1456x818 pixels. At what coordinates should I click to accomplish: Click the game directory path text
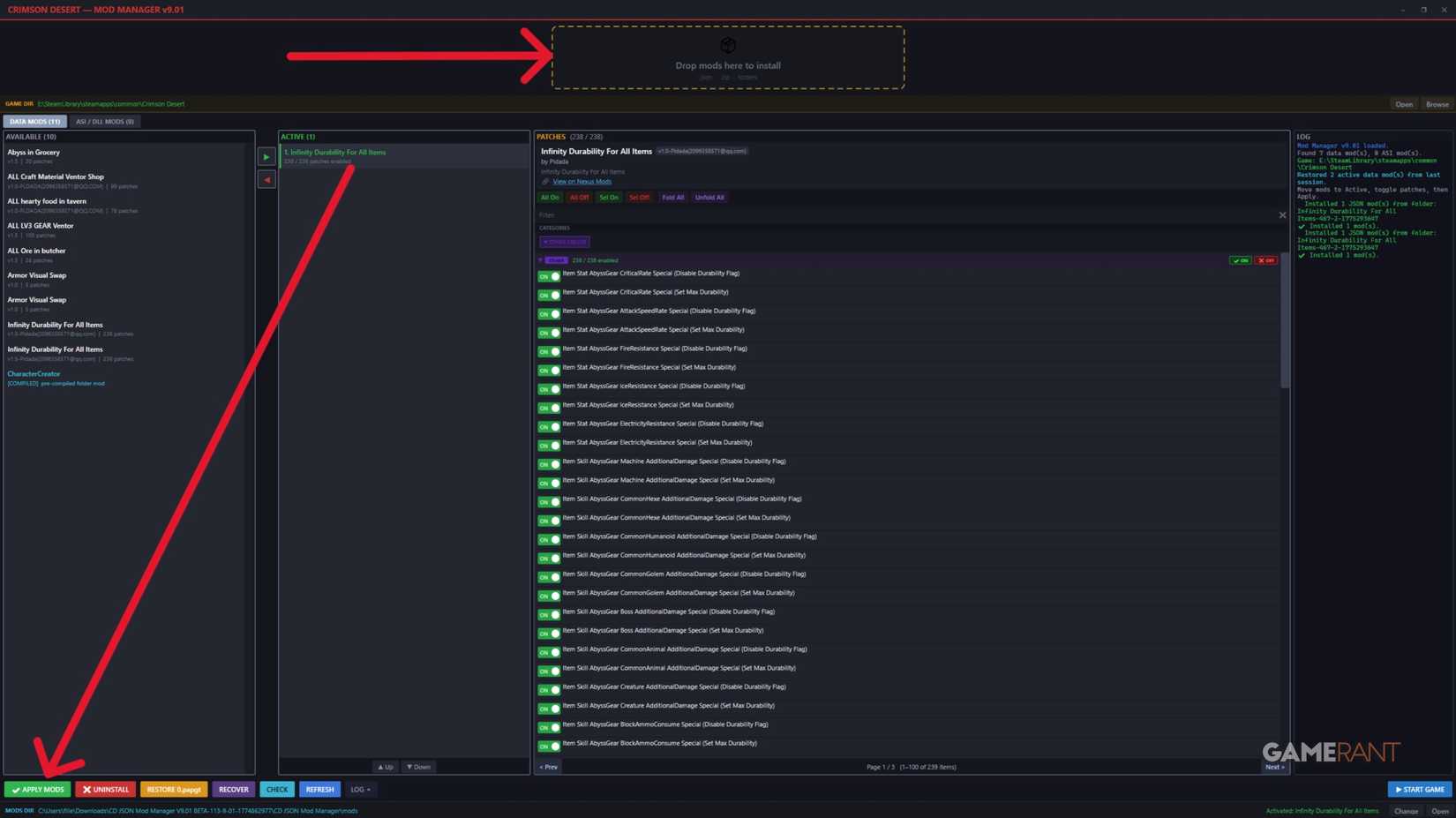point(111,104)
